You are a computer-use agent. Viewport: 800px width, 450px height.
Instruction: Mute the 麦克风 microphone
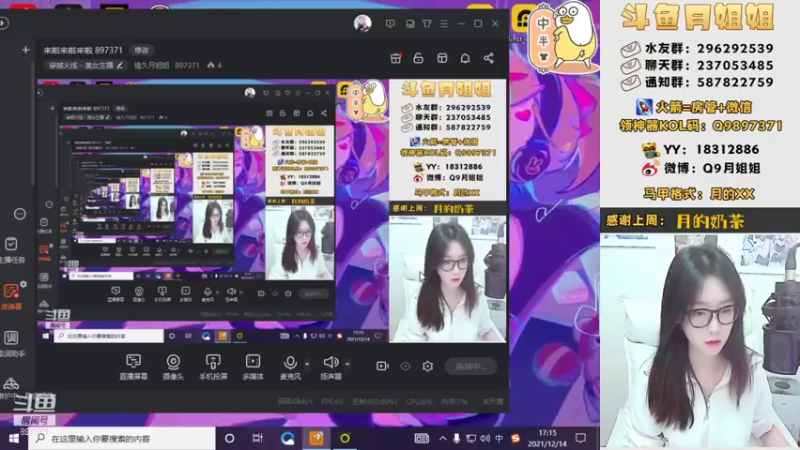[x=290, y=367]
